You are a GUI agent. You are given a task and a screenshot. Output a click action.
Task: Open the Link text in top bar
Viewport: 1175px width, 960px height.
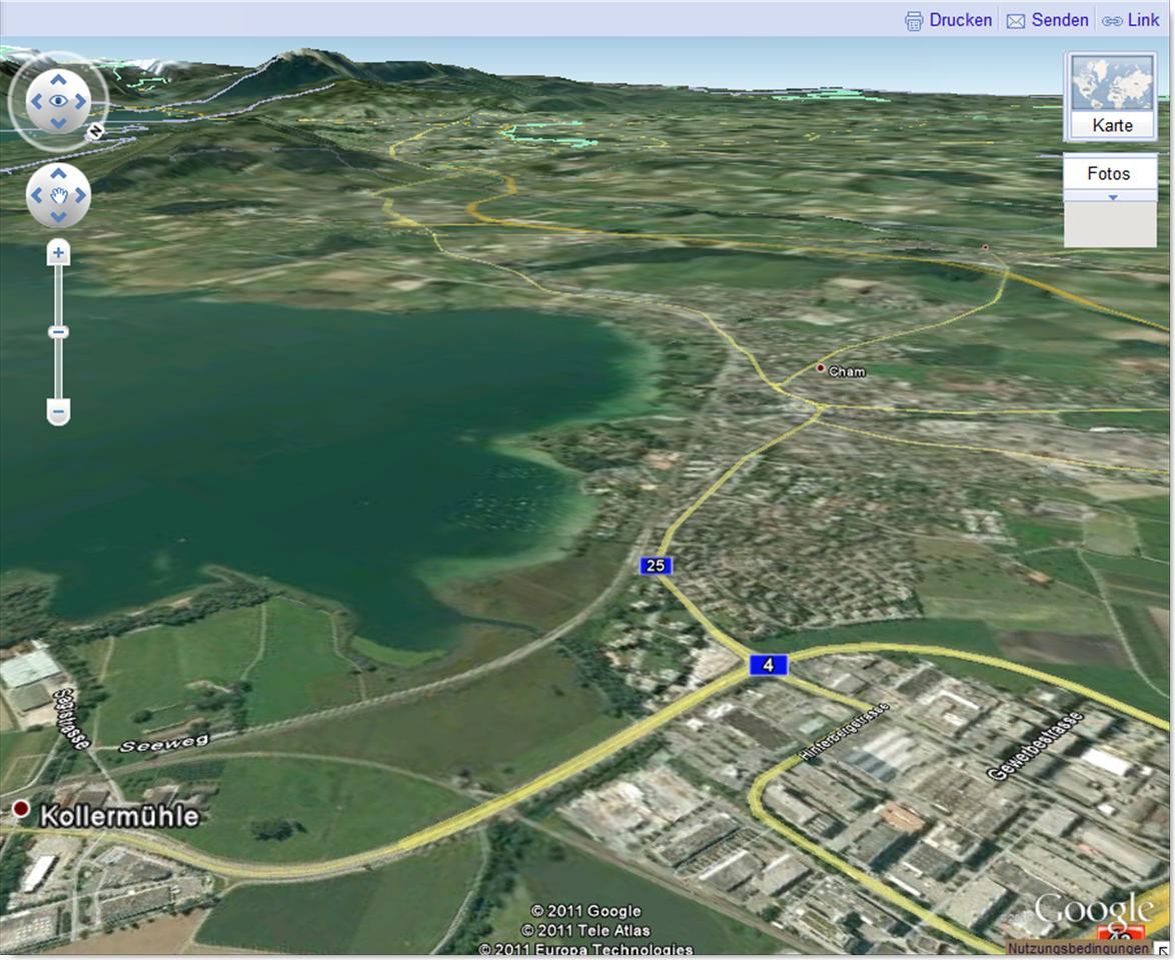pyautogui.click(x=1143, y=20)
